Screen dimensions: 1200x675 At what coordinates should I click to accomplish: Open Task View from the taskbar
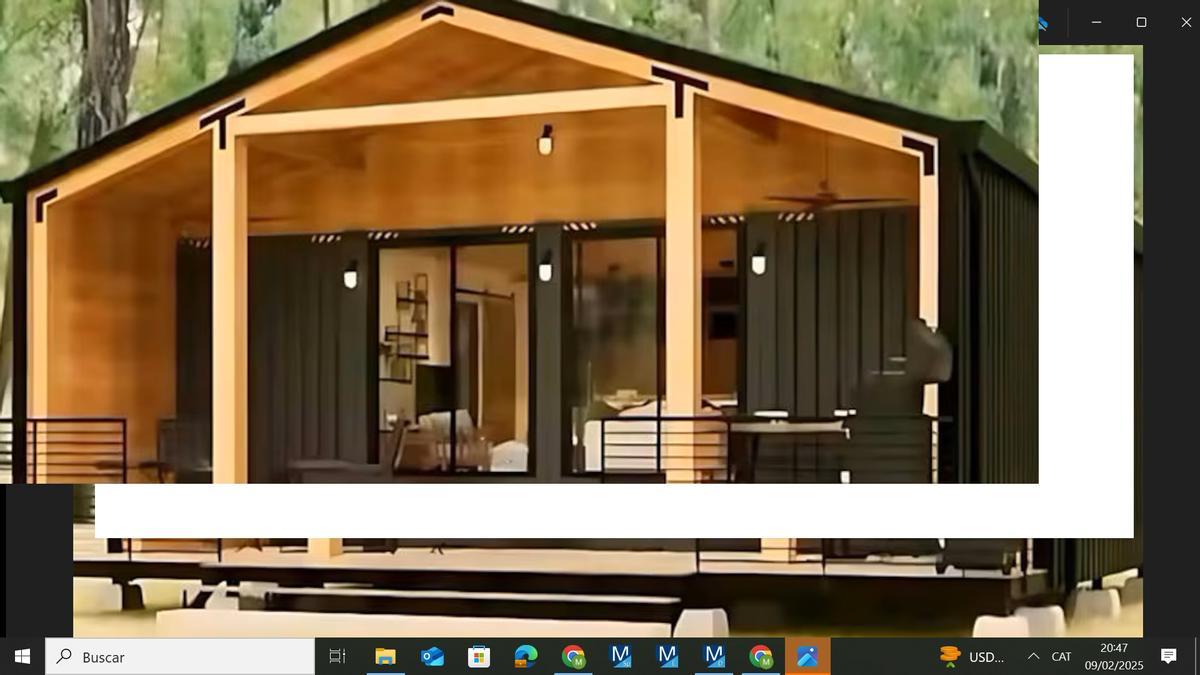(x=337, y=656)
